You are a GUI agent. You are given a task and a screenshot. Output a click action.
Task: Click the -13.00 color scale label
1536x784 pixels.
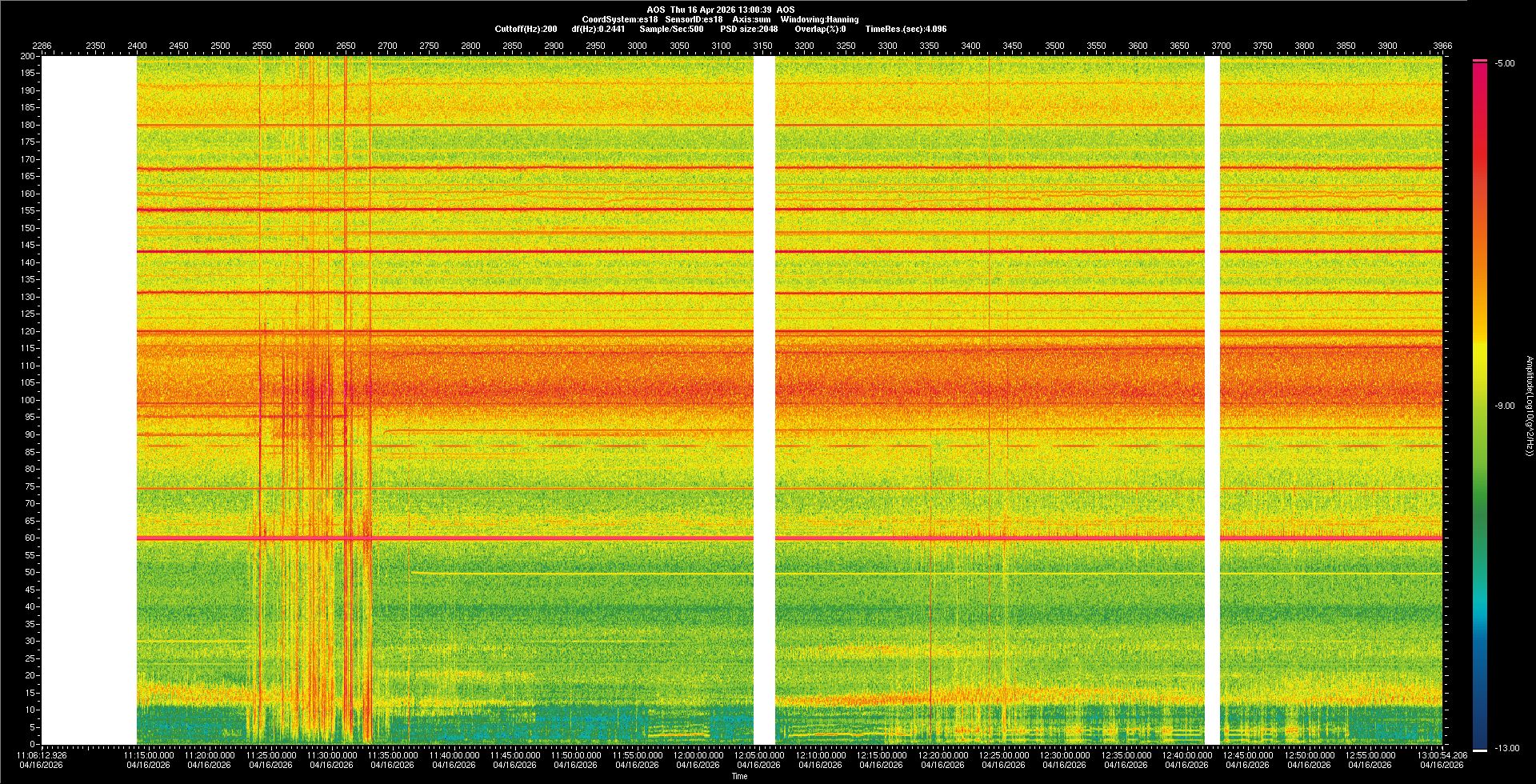[1506, 748]
